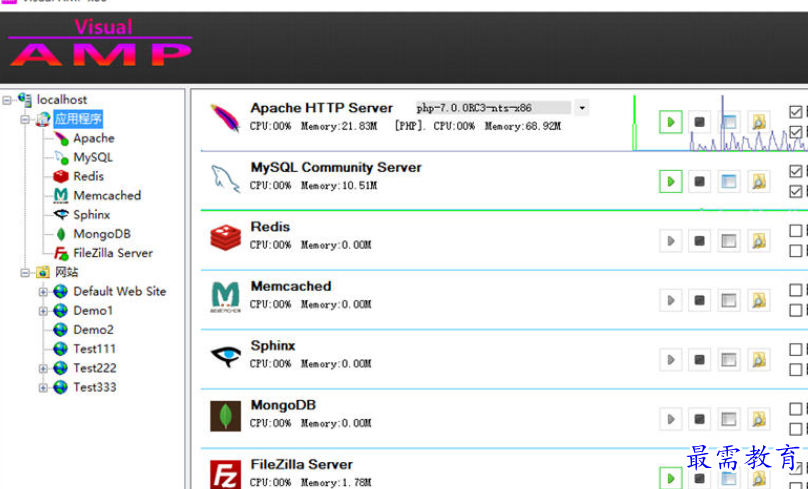
Task: Open the Redis row log viewer icon
Action: (x=759, y=241)
